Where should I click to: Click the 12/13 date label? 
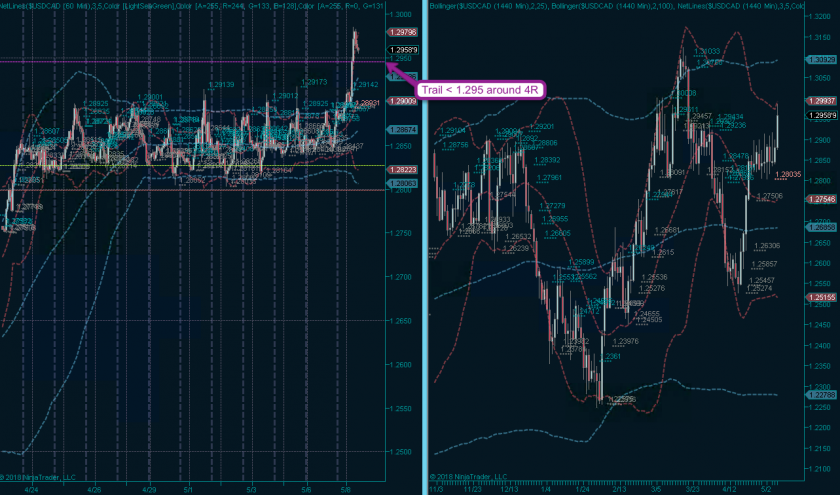(x=509, y=489)
